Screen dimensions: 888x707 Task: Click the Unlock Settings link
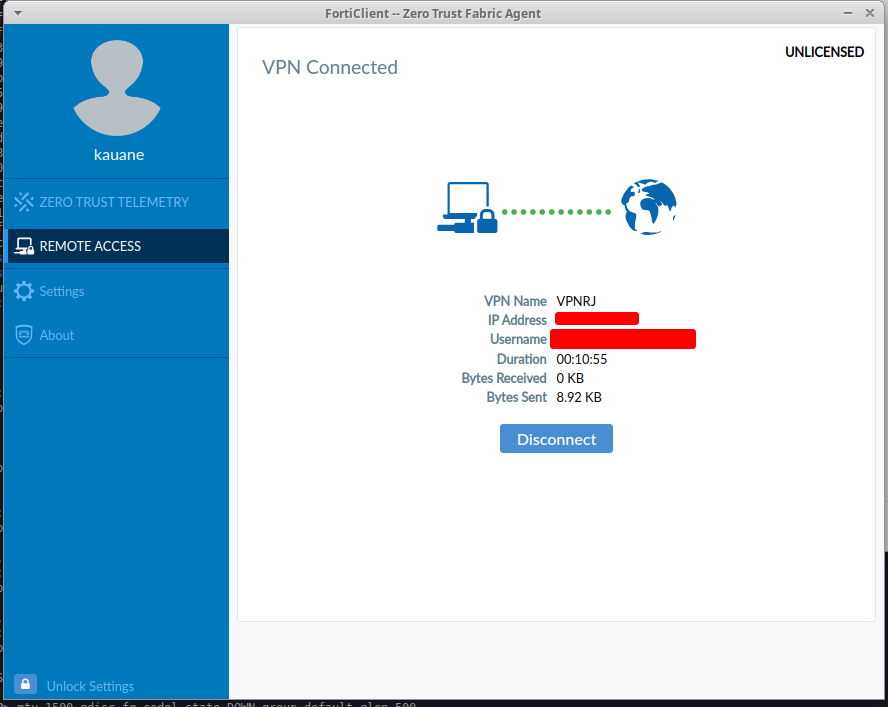click(x=90, y=686)
